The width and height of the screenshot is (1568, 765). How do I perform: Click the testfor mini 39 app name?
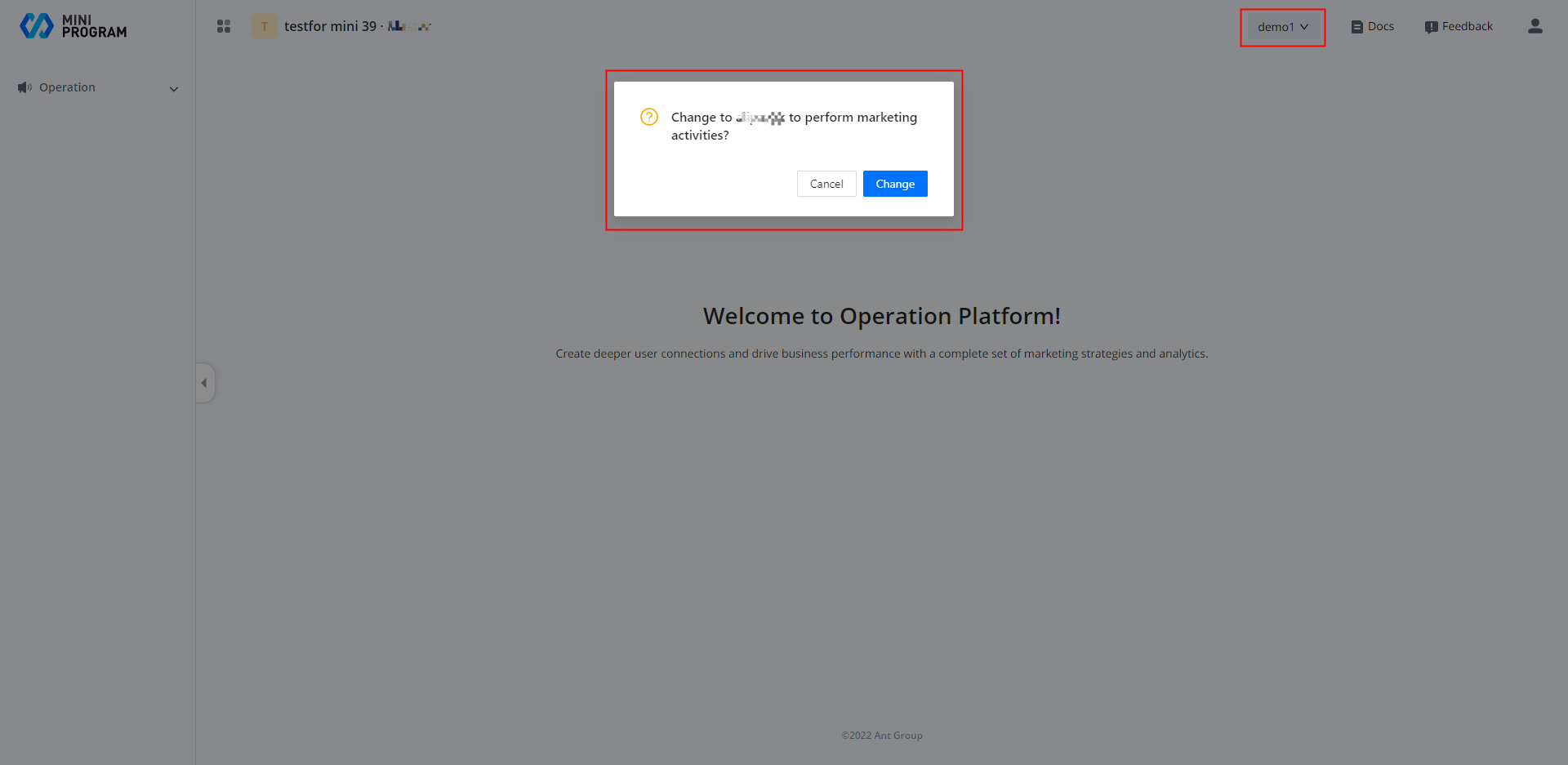coord(330,26)
